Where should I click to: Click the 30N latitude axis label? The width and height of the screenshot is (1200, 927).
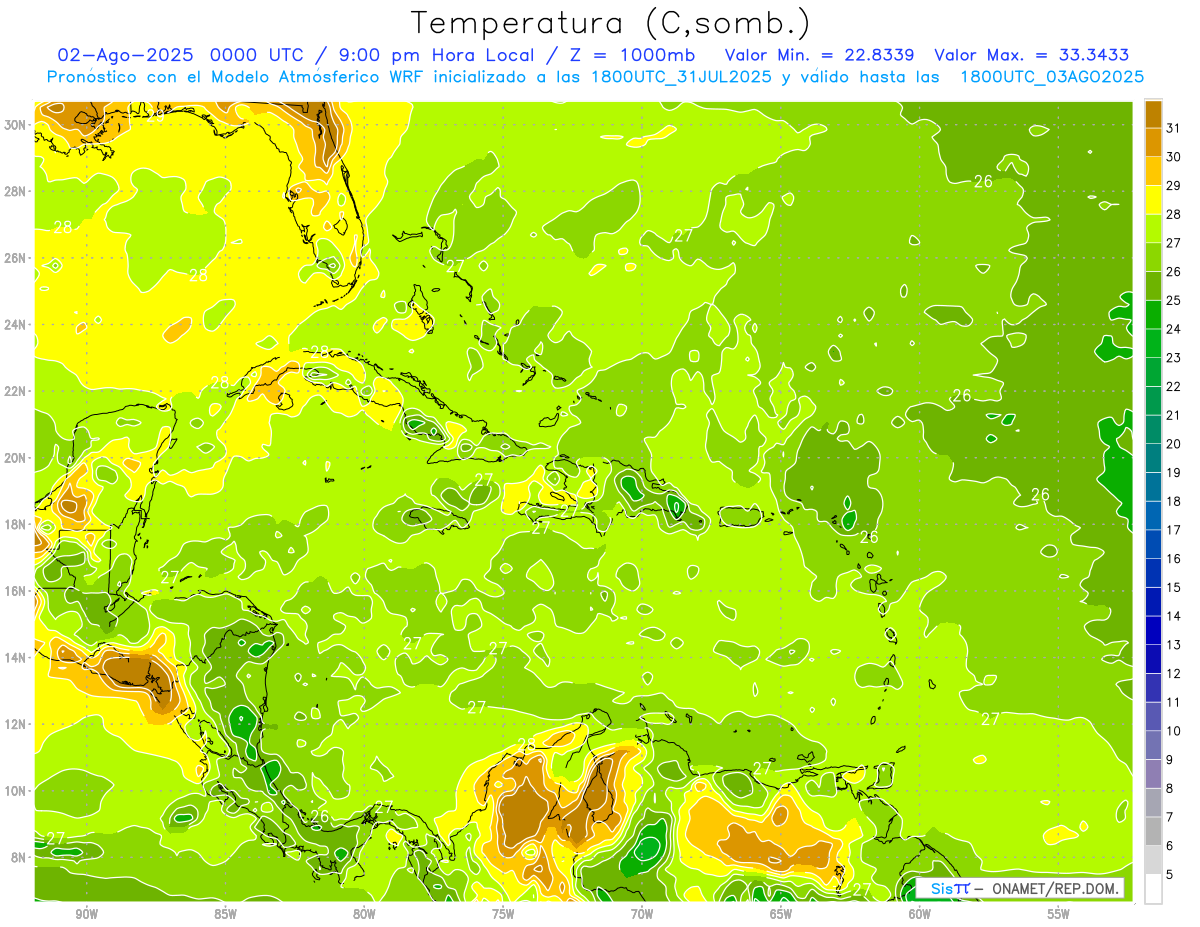[15, 125]
